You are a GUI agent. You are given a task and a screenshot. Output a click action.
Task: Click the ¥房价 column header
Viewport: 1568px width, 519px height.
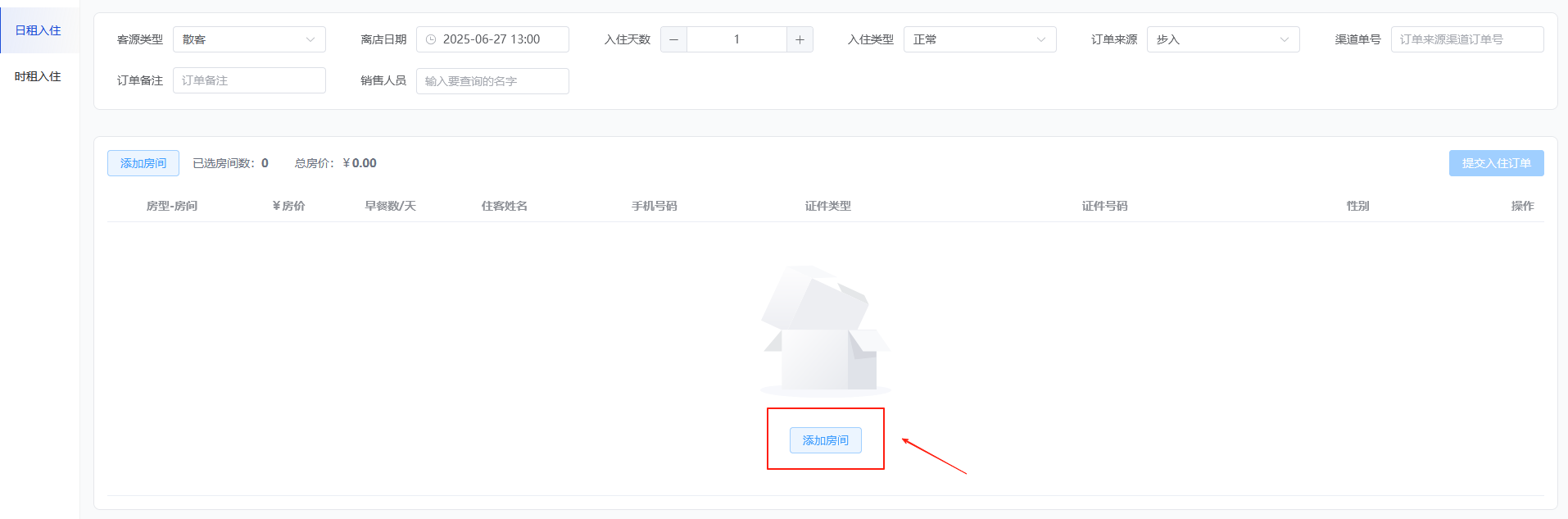click(x=288, y=206)
